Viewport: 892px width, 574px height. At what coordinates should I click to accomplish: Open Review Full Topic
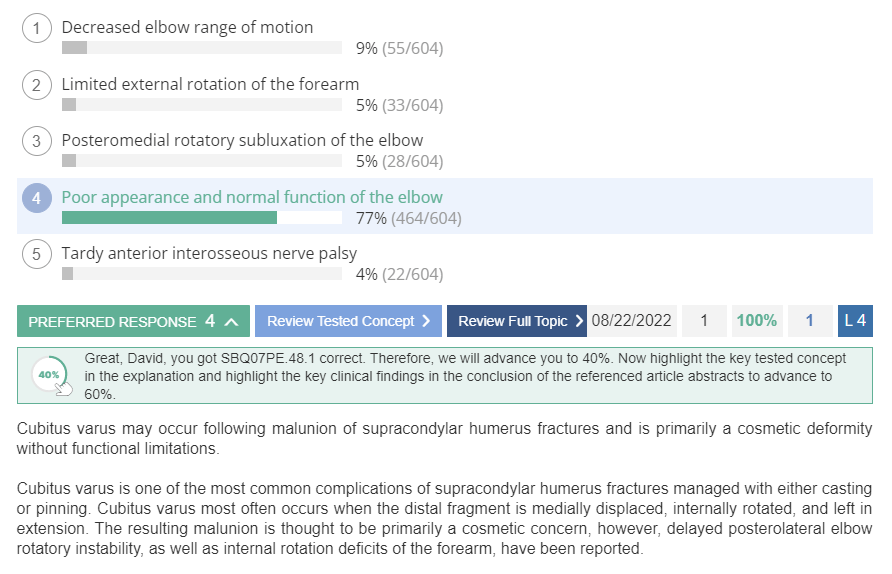click(x=517, y=321)
